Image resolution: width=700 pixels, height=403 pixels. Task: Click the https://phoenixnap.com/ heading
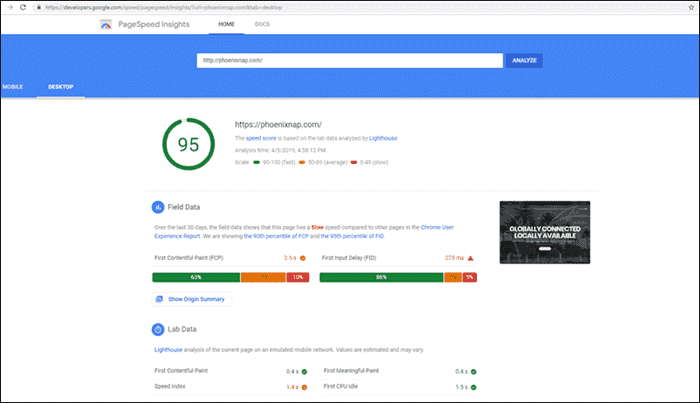click(x=278, y=125)
